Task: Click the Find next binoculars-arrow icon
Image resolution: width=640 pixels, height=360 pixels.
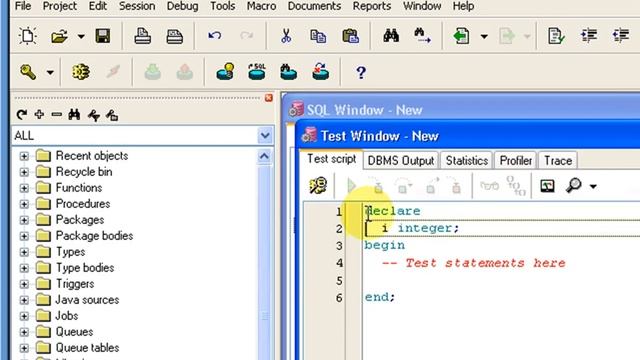Action: pyautogui.click(x=422, y=36)
